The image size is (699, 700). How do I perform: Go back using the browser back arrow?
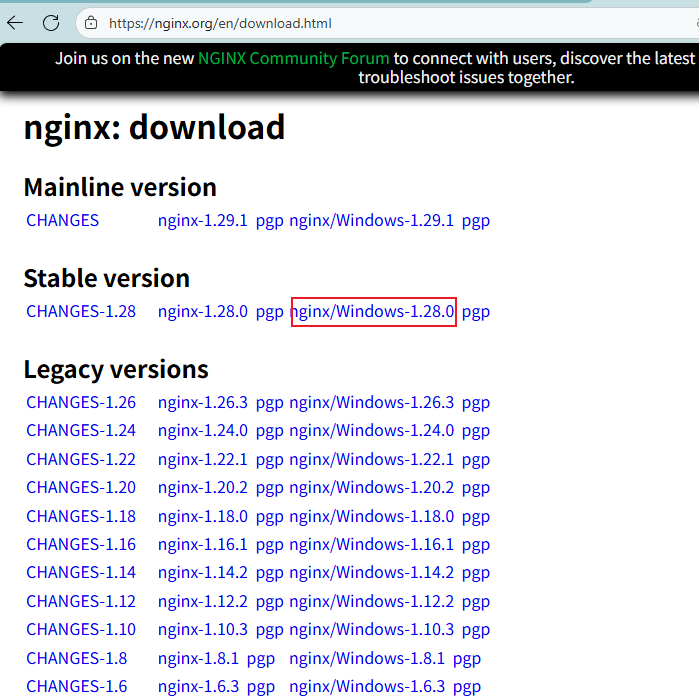click(x=15, y=23)
